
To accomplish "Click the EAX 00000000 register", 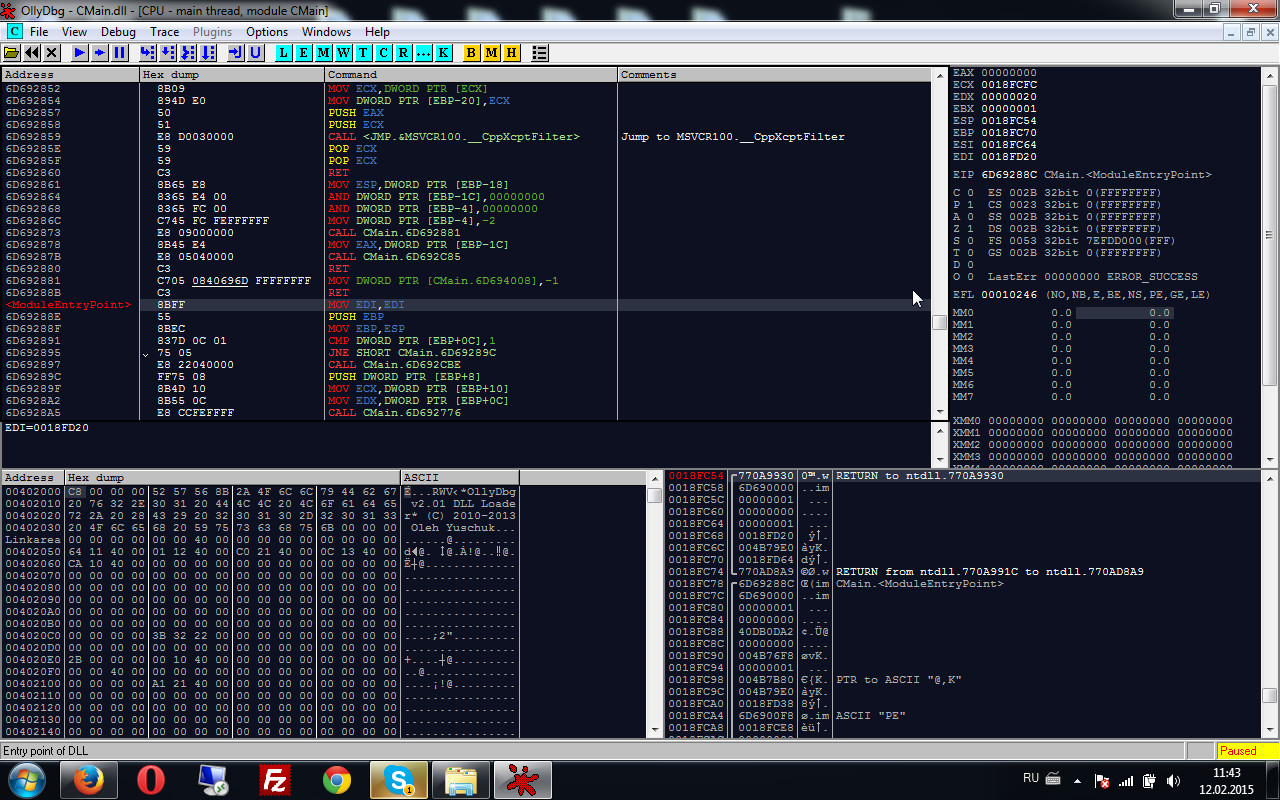I will tap(995, 73).
